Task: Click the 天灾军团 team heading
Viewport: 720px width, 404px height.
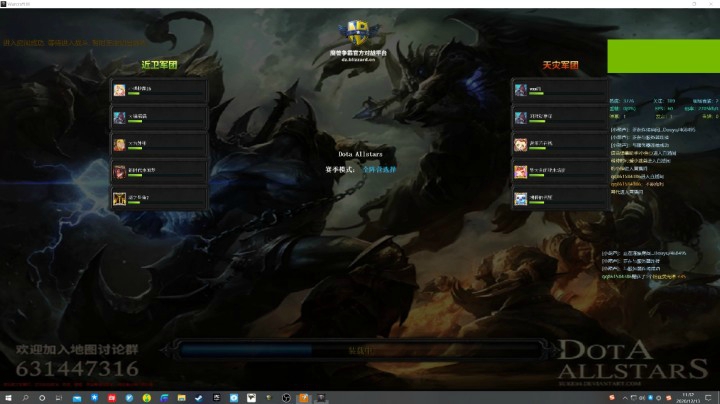Action: (x=560, y=65)
